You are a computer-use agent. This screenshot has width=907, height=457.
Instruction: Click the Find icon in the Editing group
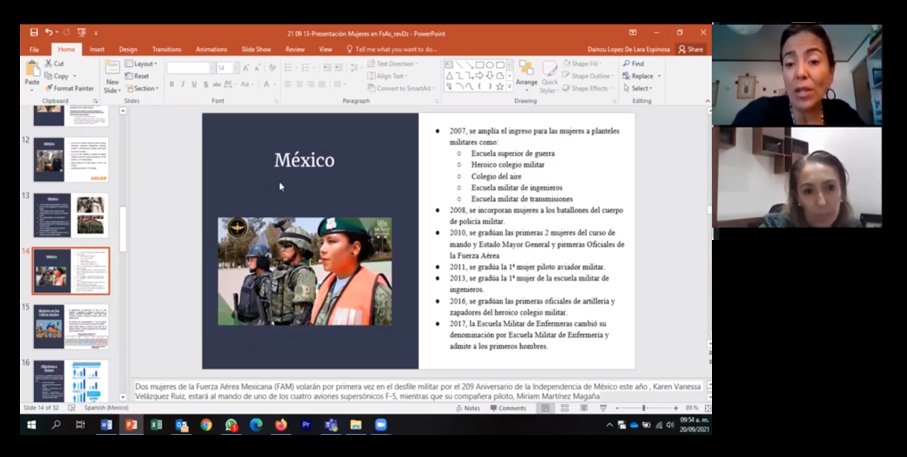(626, 64)
